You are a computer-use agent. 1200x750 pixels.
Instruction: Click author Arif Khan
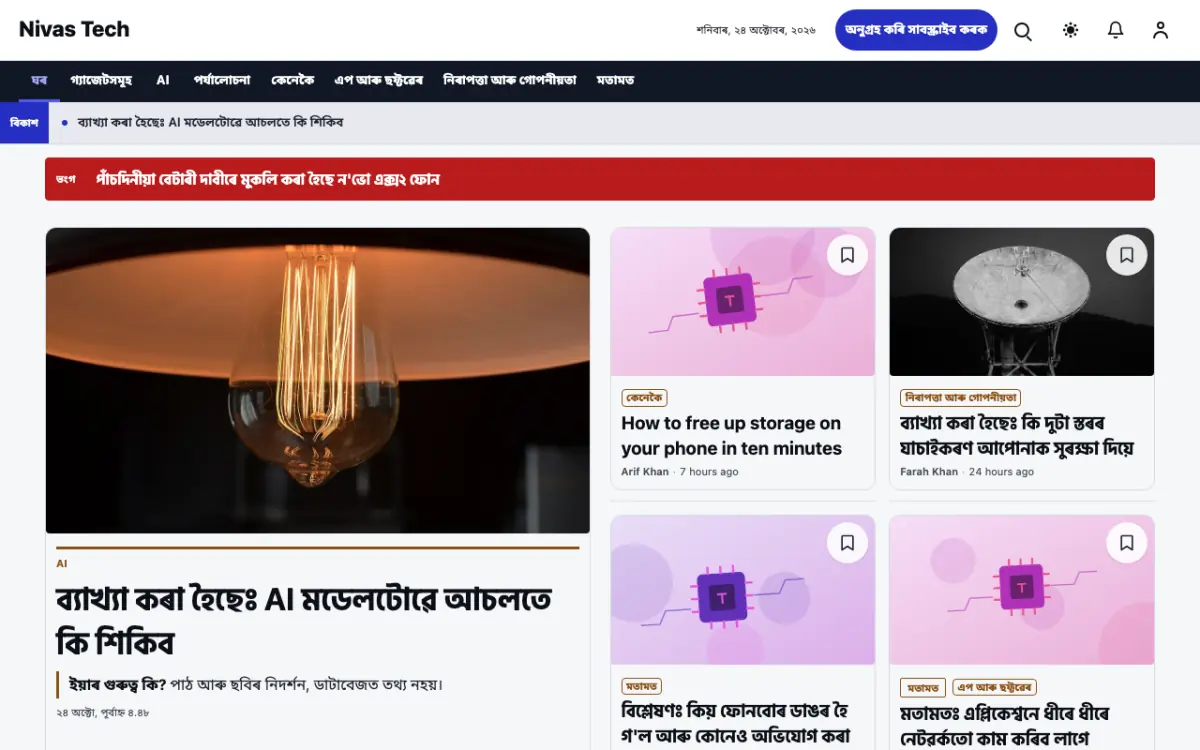(x=645, y=472)
